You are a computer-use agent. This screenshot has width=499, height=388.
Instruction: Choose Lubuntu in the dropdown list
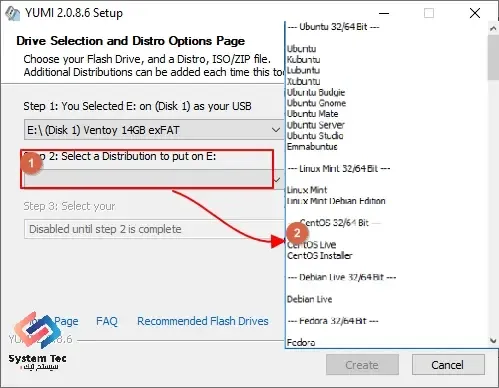tap(303, 70)
